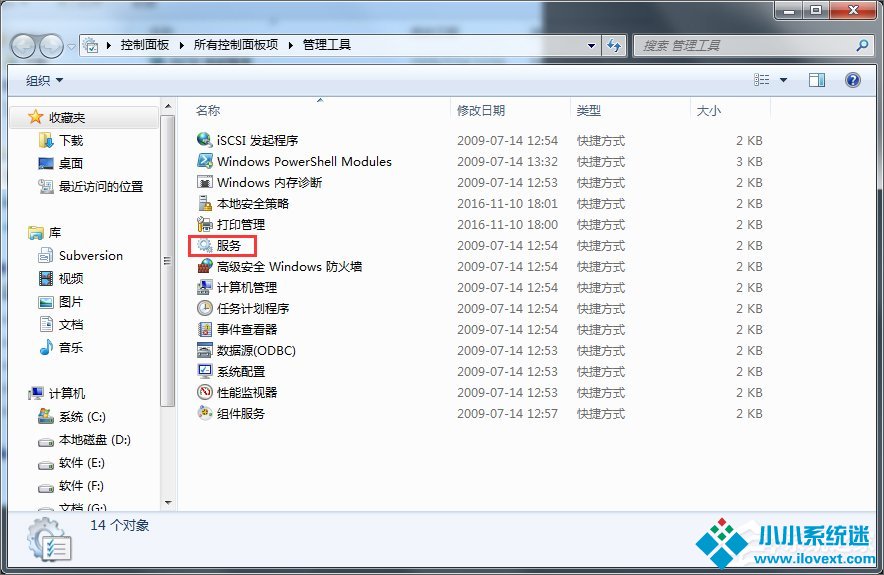This screenshot has height=575, width=884.
Task: Select the 系统配置 icon
Action: 205,371
